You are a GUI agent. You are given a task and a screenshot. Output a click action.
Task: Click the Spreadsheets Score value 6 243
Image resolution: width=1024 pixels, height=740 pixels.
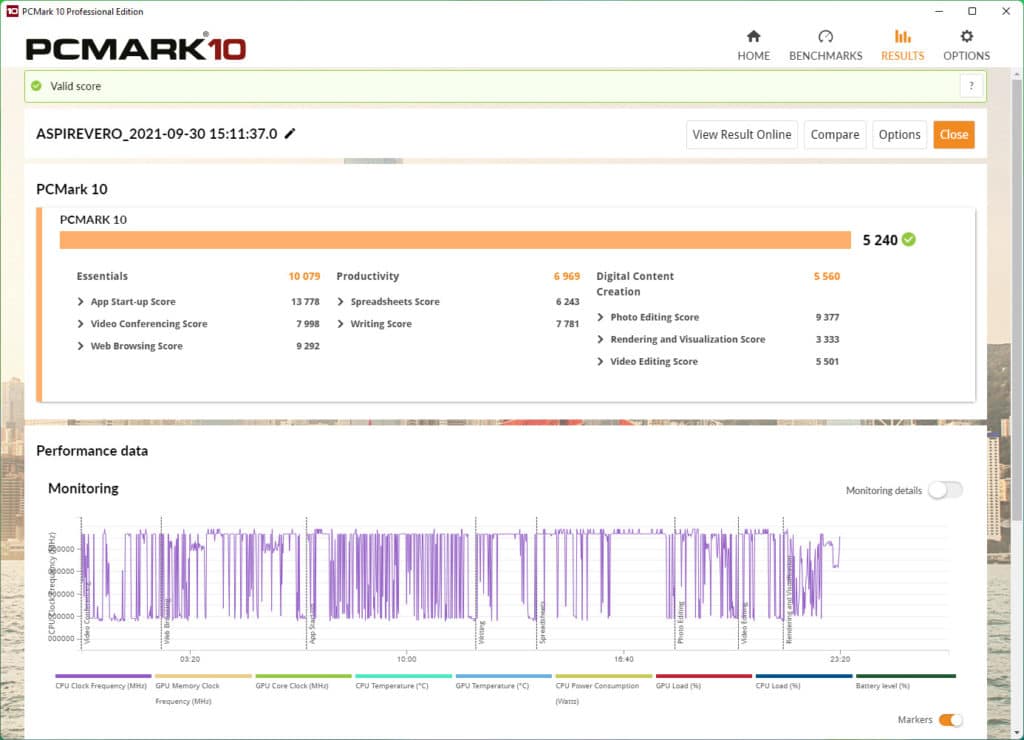coord(568,302)
